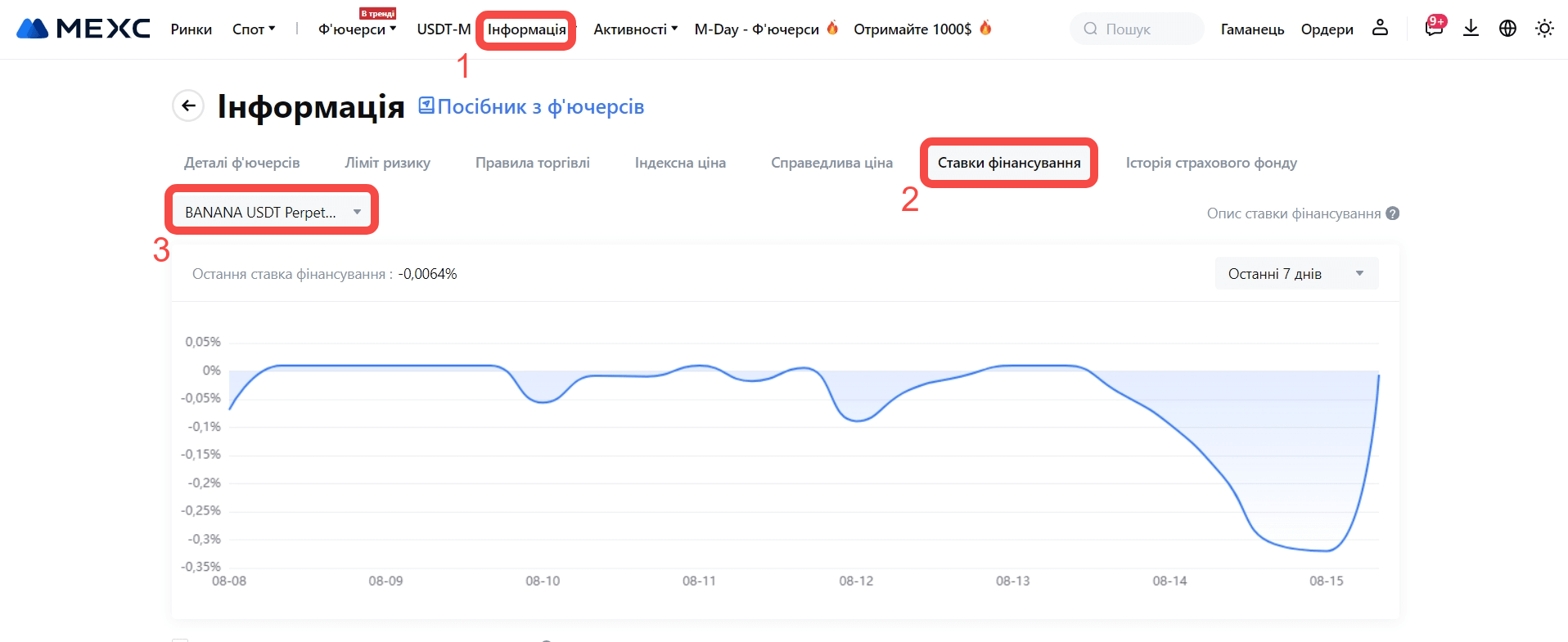This screenshot has height=642, width=1568.
Task: Click the Отримайте 1000$ promo link
Action: point(912,29)
